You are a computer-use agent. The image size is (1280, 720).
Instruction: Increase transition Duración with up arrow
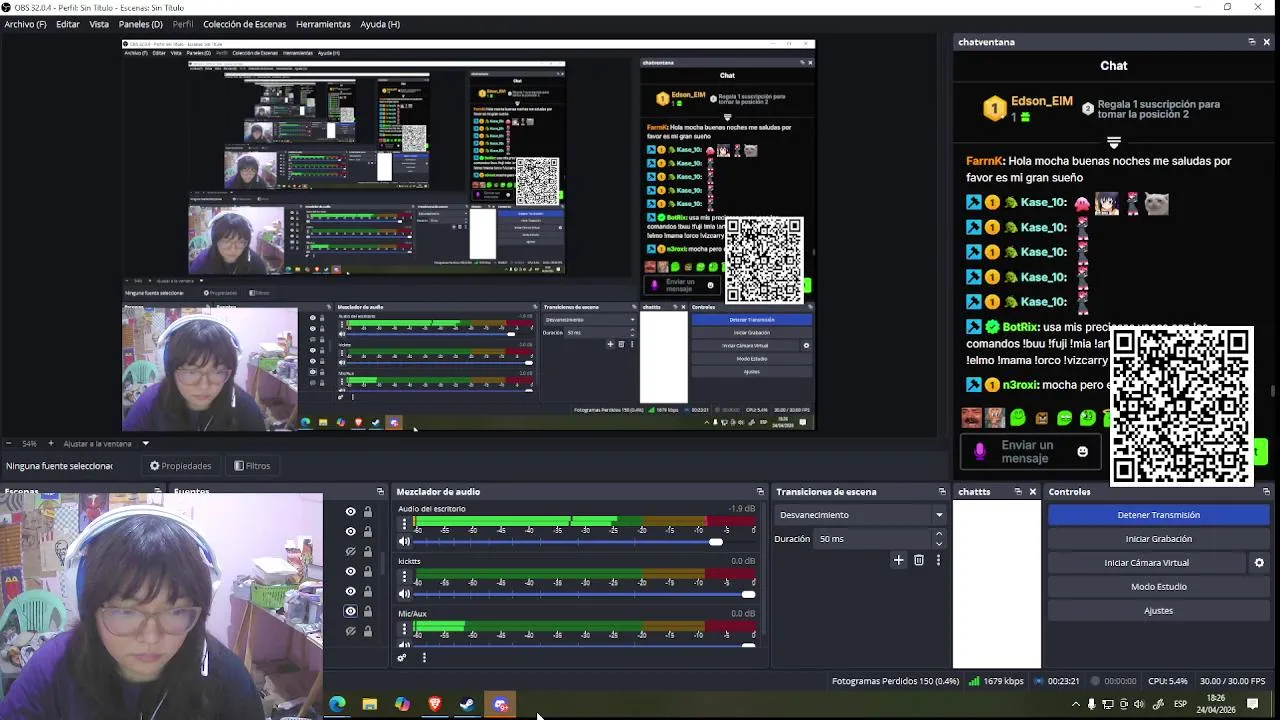(938, 534)
